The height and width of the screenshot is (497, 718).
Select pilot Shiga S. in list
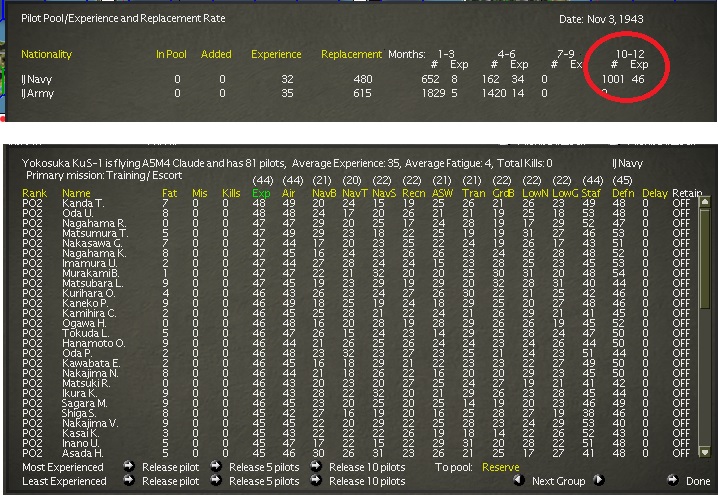tap(78, 414)
